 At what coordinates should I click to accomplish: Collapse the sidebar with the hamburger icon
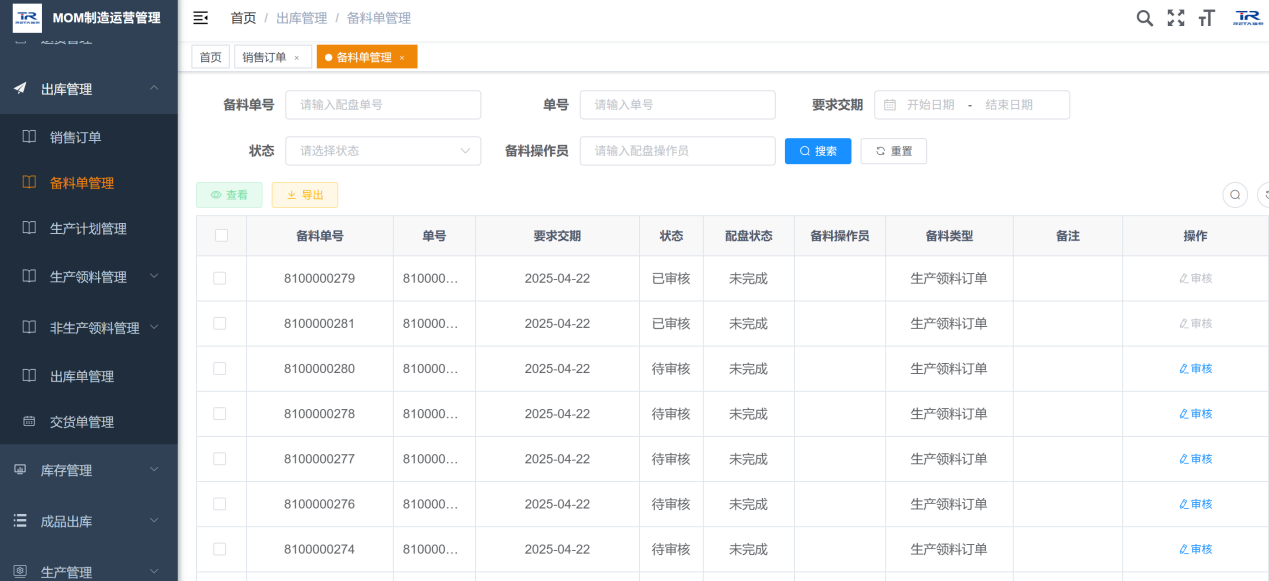click(201, 18)
